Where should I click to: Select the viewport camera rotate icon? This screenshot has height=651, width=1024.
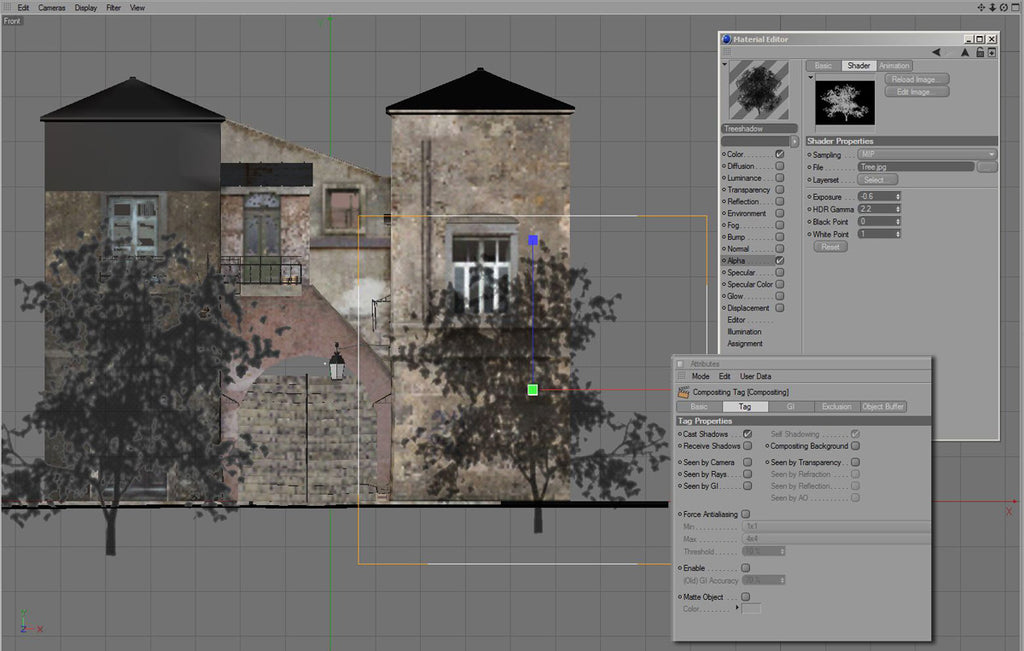[x=1004, y=7]
